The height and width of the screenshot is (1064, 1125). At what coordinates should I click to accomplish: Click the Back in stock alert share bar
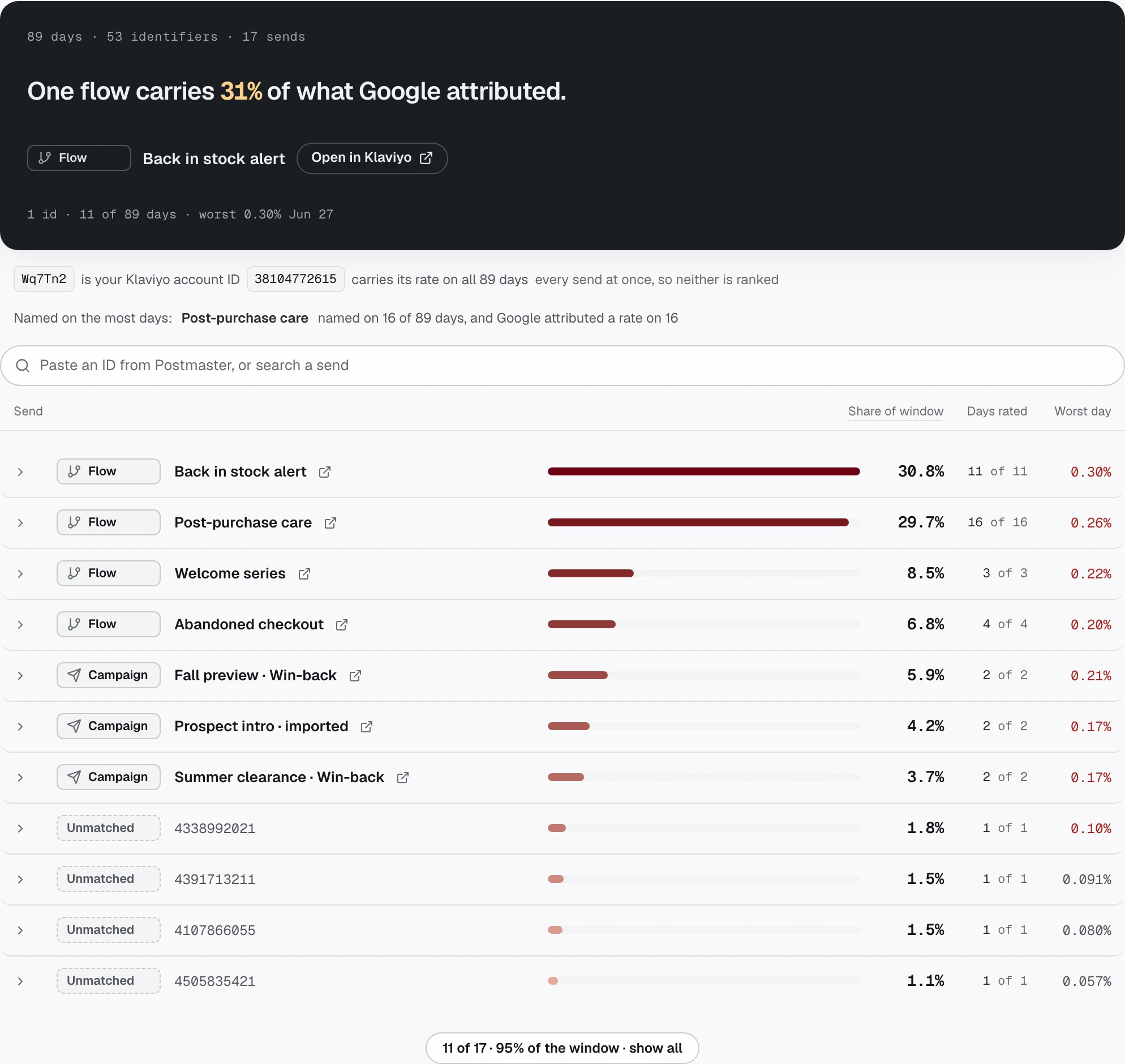704,471
